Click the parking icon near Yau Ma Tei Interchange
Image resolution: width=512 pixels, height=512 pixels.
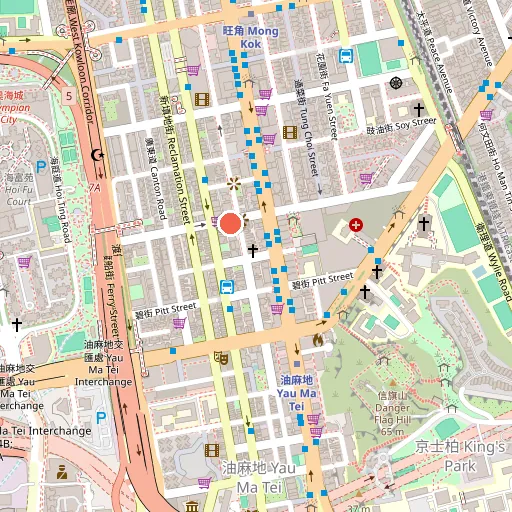(101, 418)
